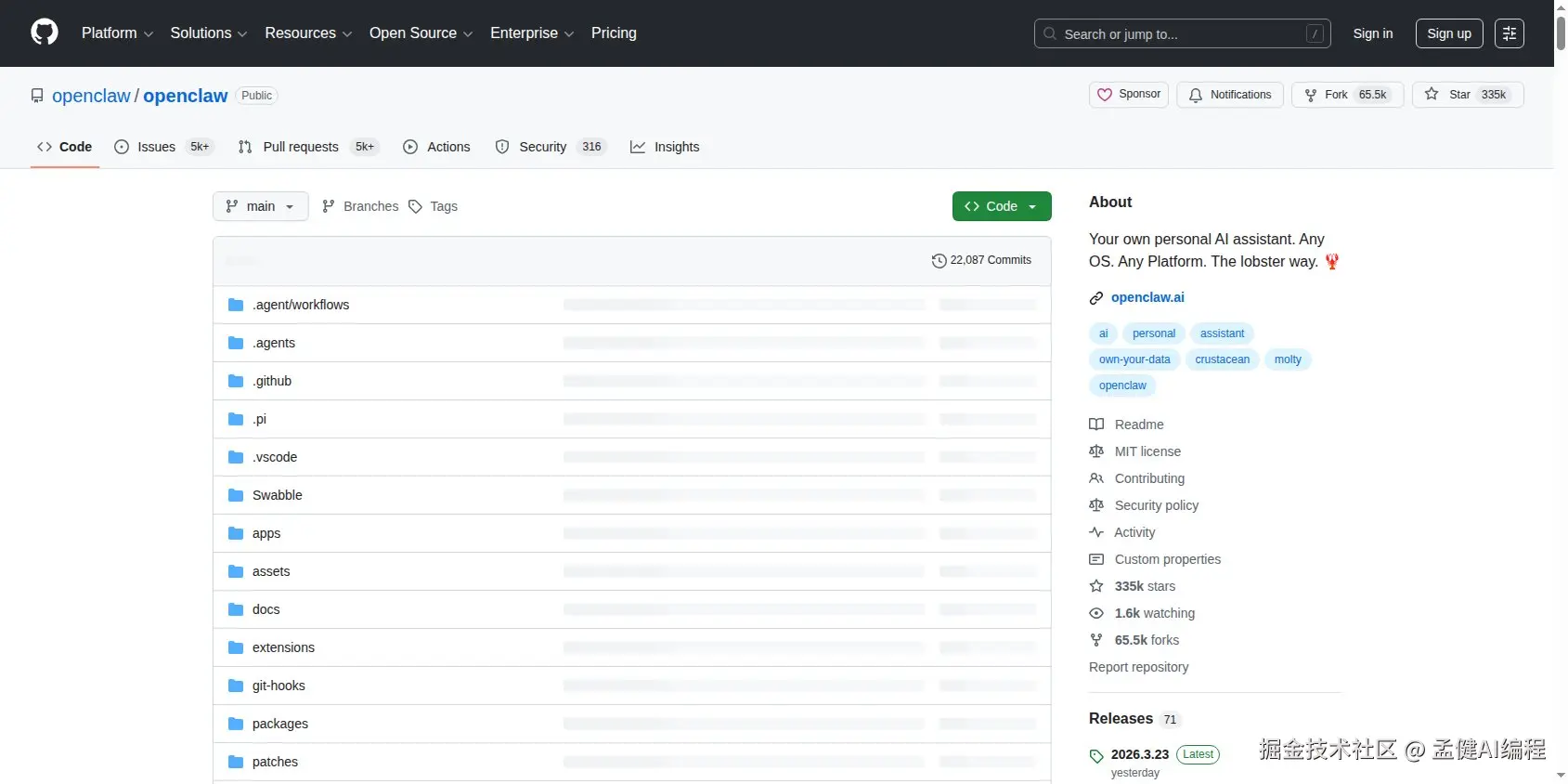Image resolution: width=1568 pixels, height=784 pixels.
Task: Click the crustacean topic tag
Action: [1222, 359]
